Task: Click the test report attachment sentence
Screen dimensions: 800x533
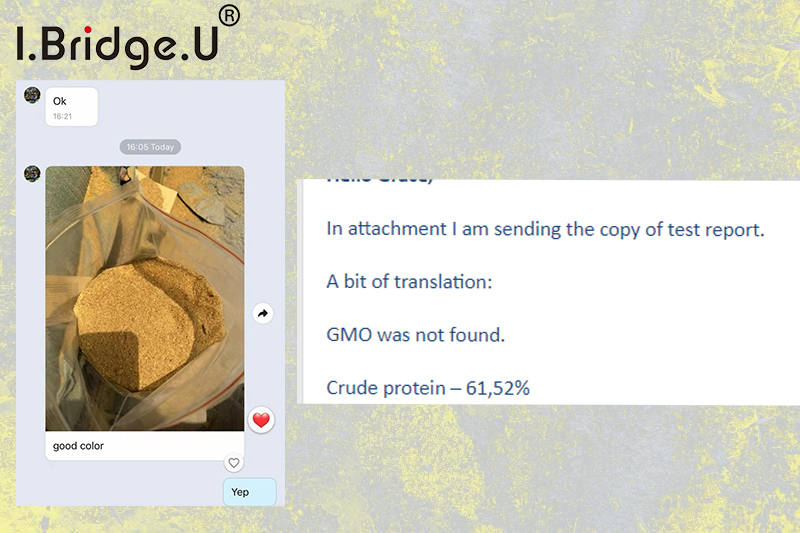Action: (545, 230)
